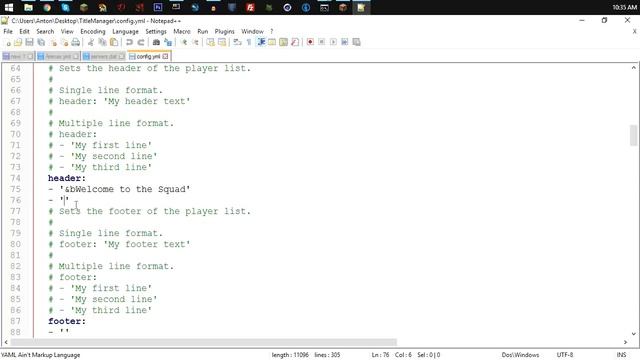Toggle synchronized vertical scrolling icon

(210, 42)
